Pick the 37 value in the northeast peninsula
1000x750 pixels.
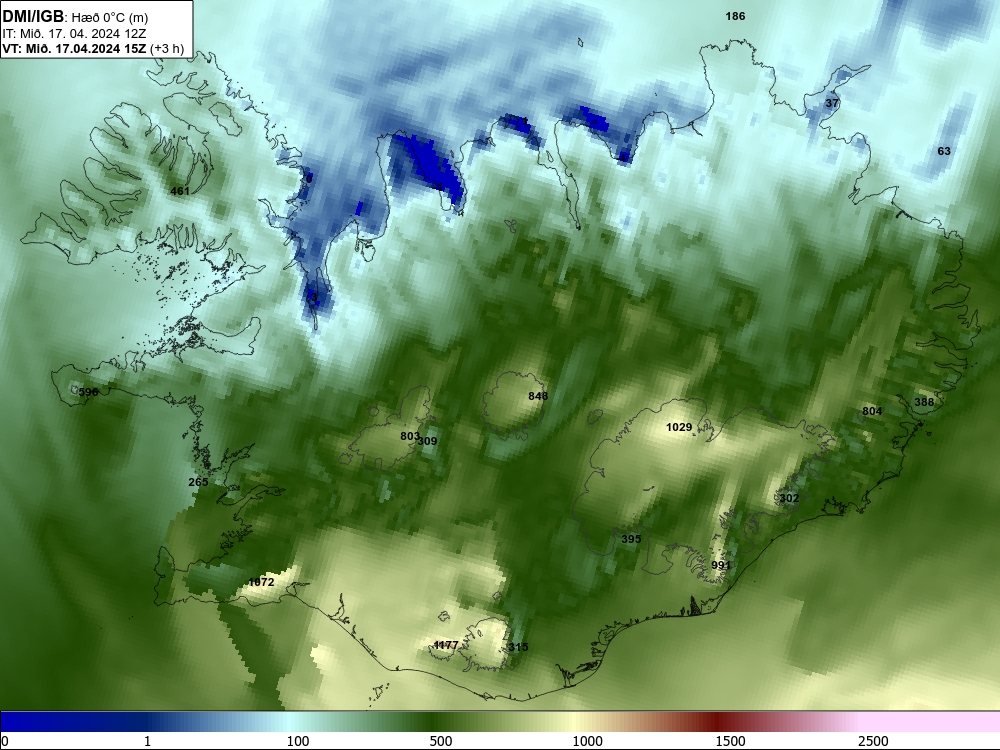click(832, 103)
